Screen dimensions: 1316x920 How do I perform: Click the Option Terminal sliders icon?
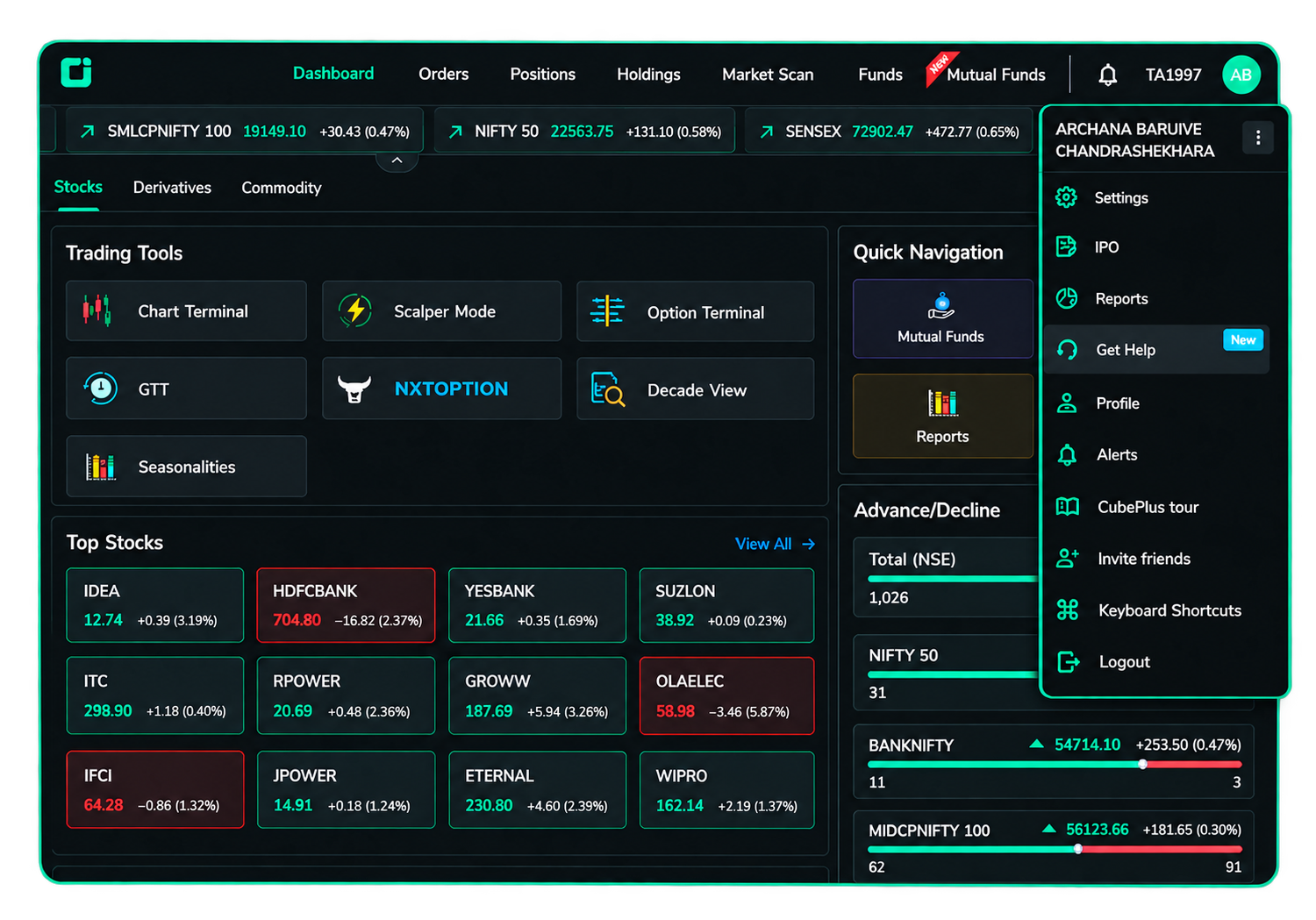pos(607,311)
